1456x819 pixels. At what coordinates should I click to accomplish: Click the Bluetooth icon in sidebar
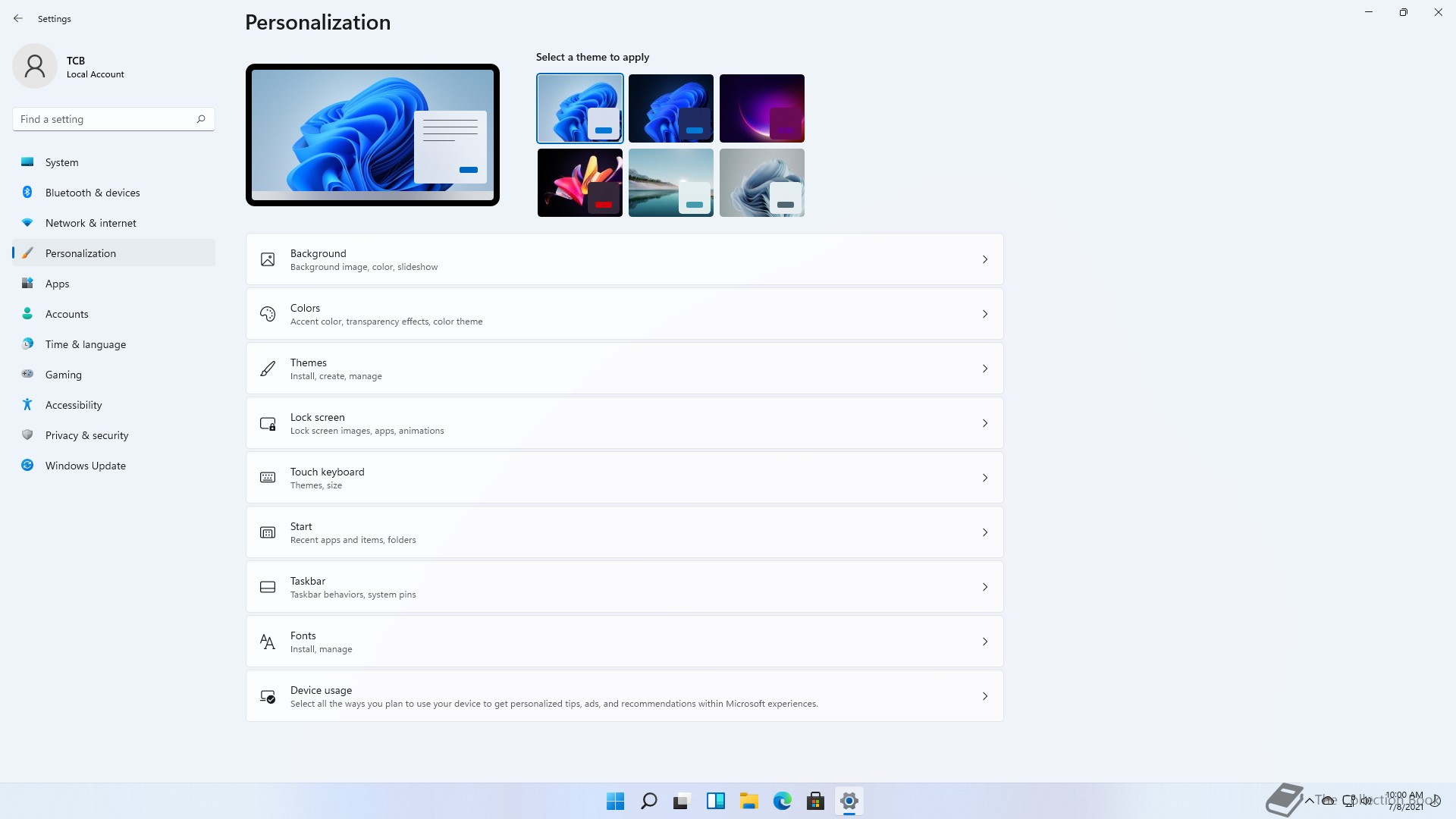[x=27, y=192]
